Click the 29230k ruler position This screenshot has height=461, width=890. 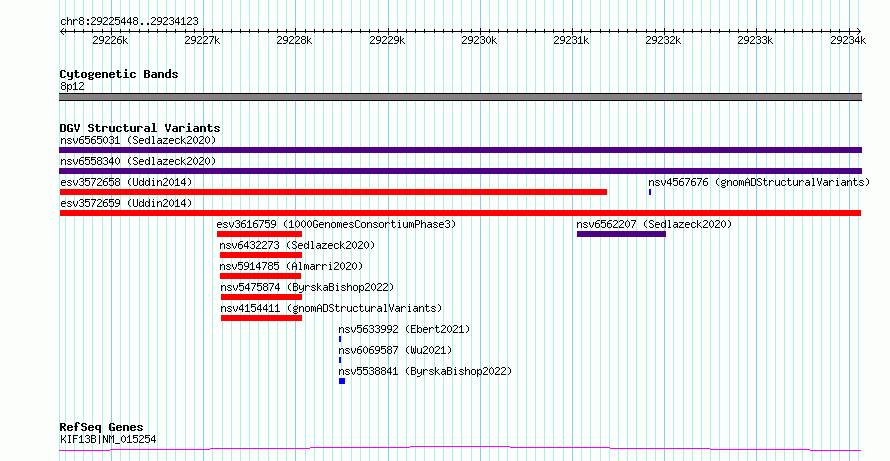pos(479,40)
